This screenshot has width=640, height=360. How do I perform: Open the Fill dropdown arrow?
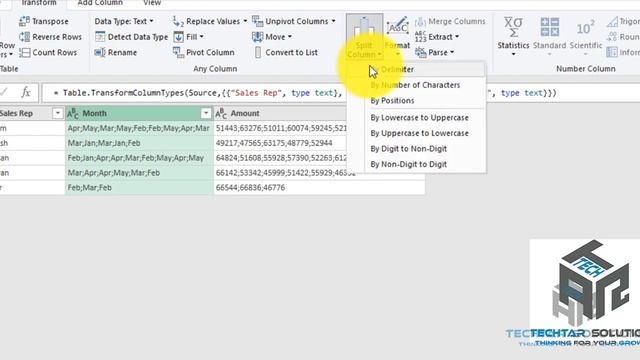[201, 37]
